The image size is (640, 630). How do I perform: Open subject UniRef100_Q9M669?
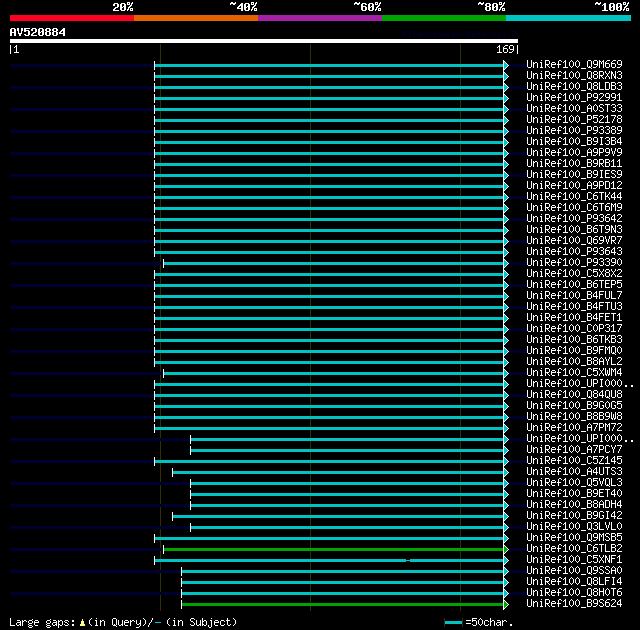(x=574, y=64)
